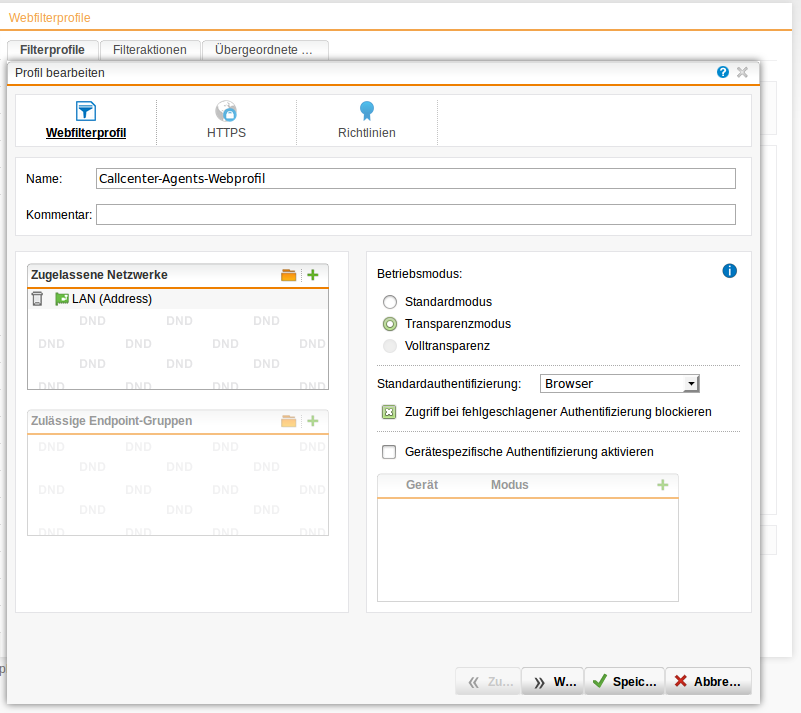Select Standardmodus radio button
This screenshot has height=713, width=801.
click(x=390, y=302)
